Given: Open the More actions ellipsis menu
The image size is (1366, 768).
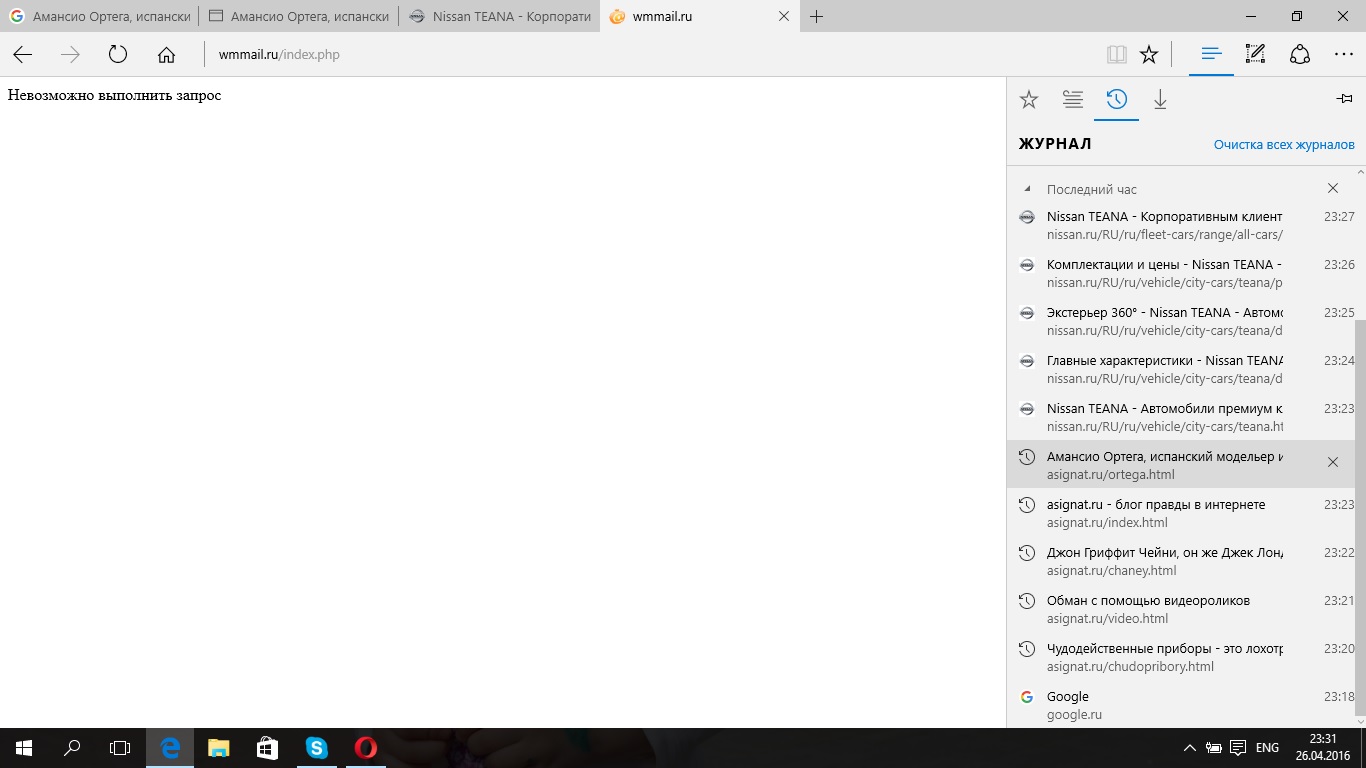Looking at the screenshot, I should point(1344,55).
